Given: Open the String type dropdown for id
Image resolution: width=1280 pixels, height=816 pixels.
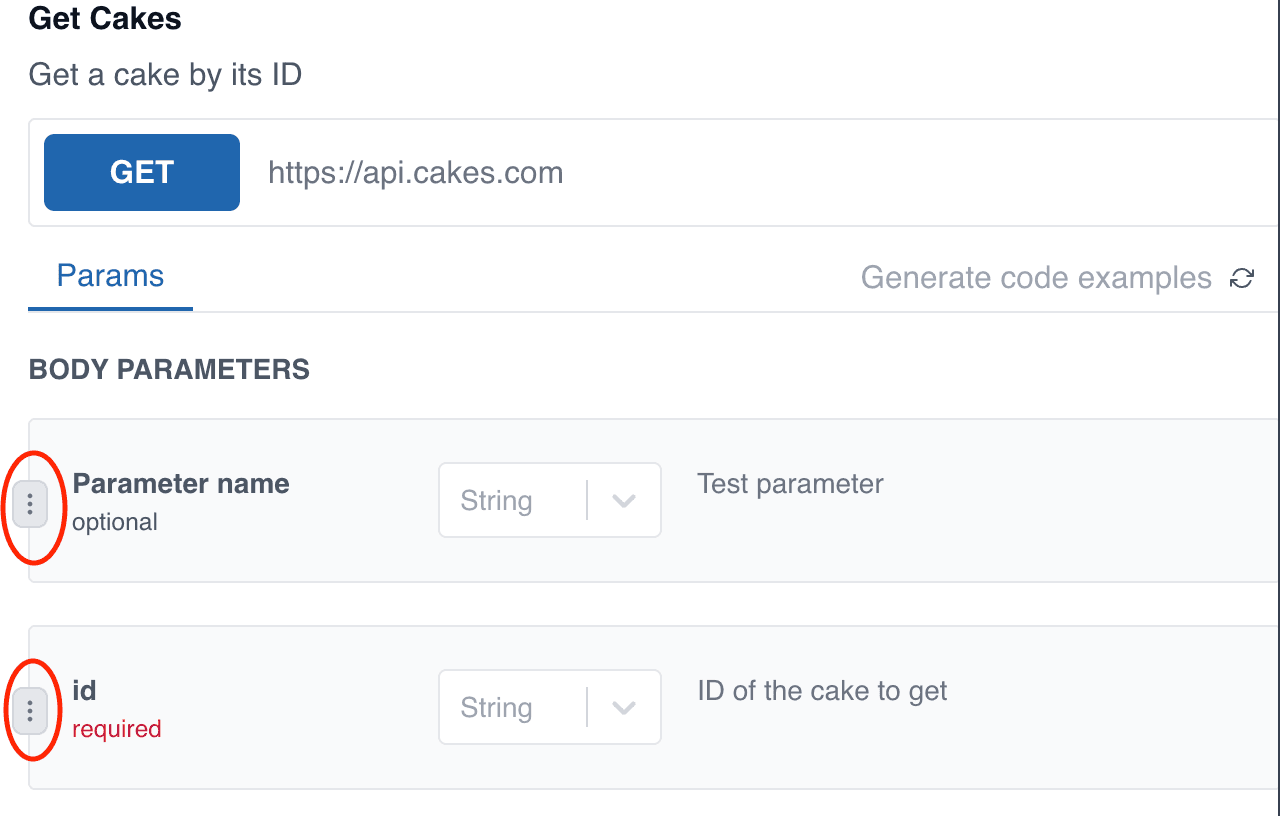Looking at the screenshot, I should [x=550, y=707].
